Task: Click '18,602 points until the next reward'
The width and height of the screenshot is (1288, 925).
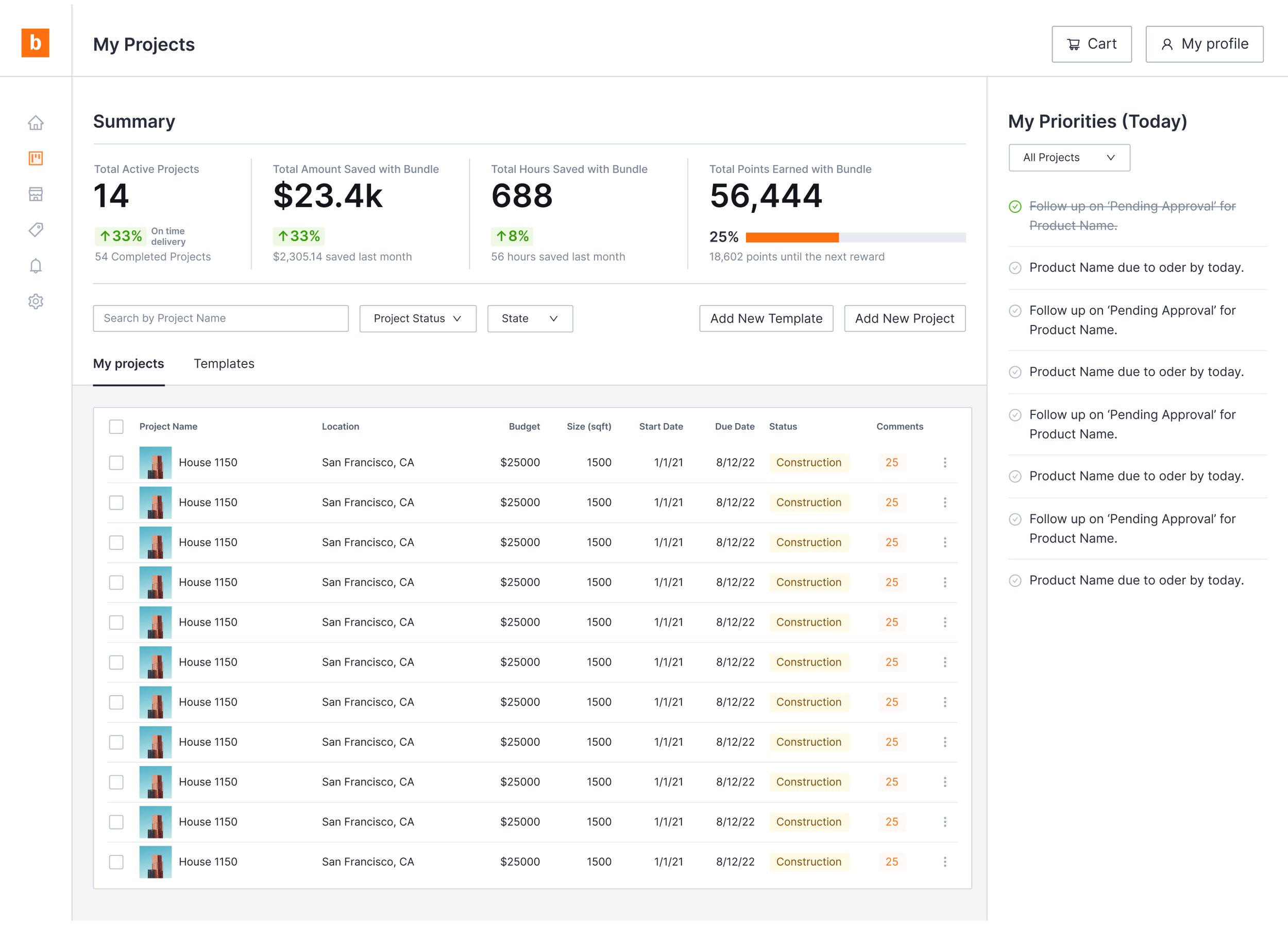Action: pos(797,257)
